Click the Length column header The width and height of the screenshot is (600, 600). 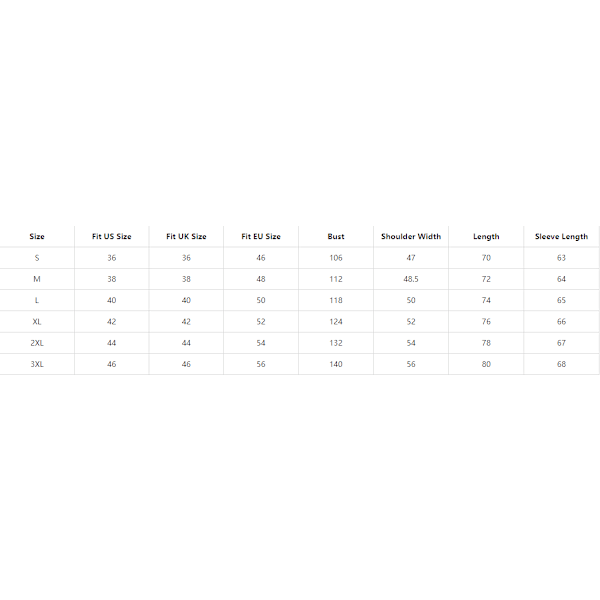click(x=486, y=237)
